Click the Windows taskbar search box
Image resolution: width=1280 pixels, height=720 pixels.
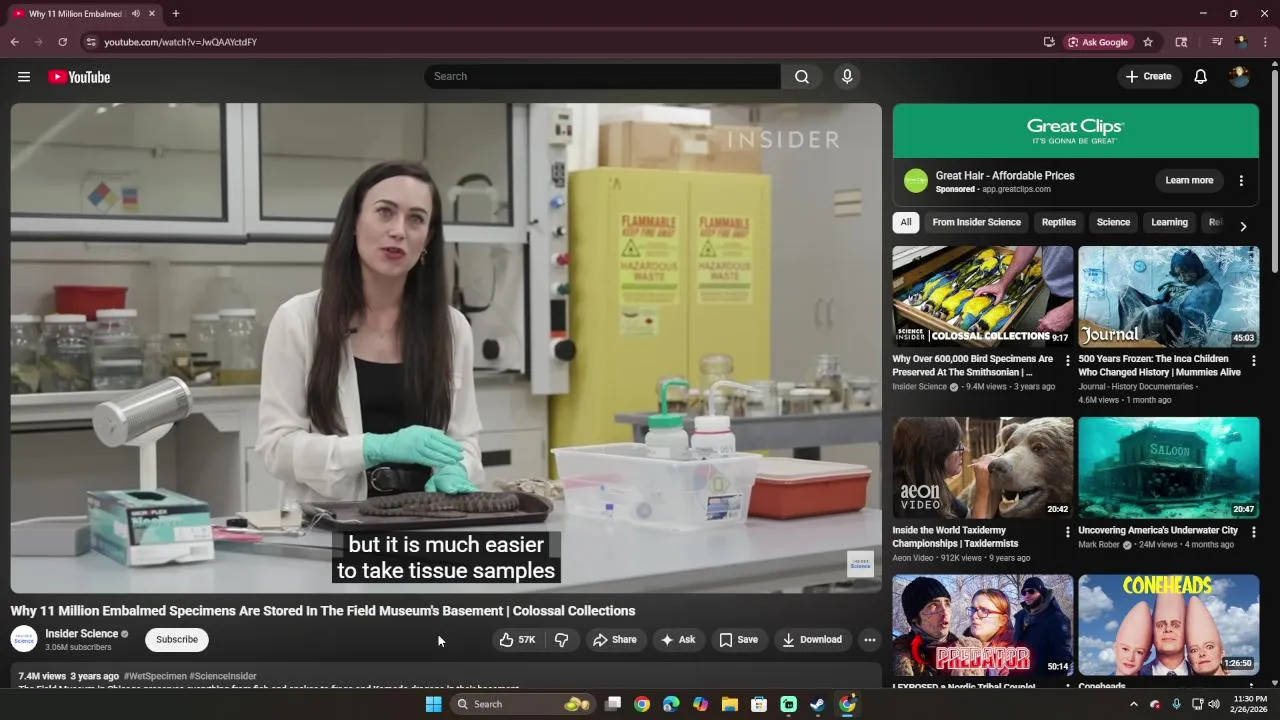(x=521, y=704)
